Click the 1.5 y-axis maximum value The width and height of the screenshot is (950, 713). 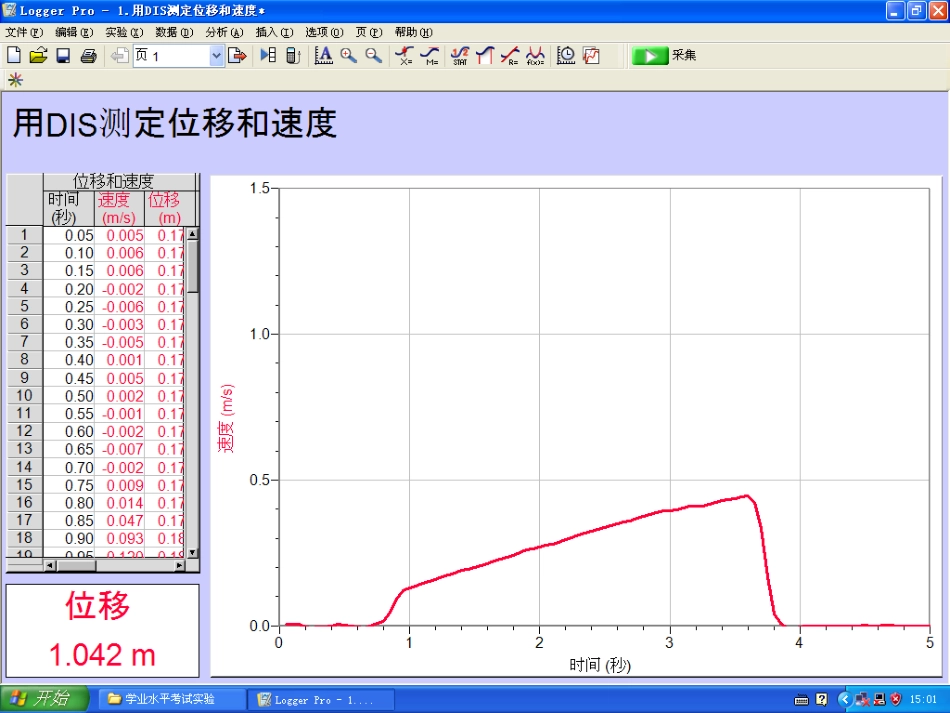click(259, 188)
